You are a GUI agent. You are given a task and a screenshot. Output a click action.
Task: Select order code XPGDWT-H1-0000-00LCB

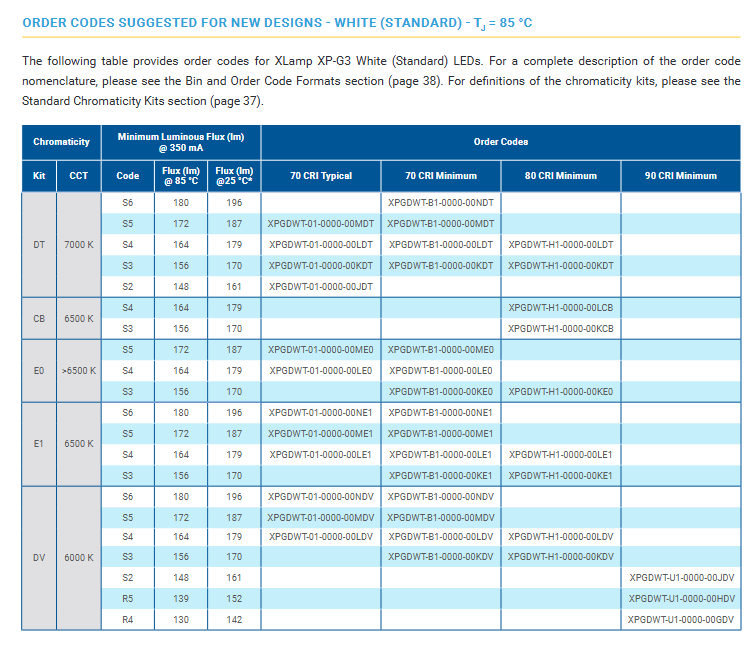click(561, 308)
